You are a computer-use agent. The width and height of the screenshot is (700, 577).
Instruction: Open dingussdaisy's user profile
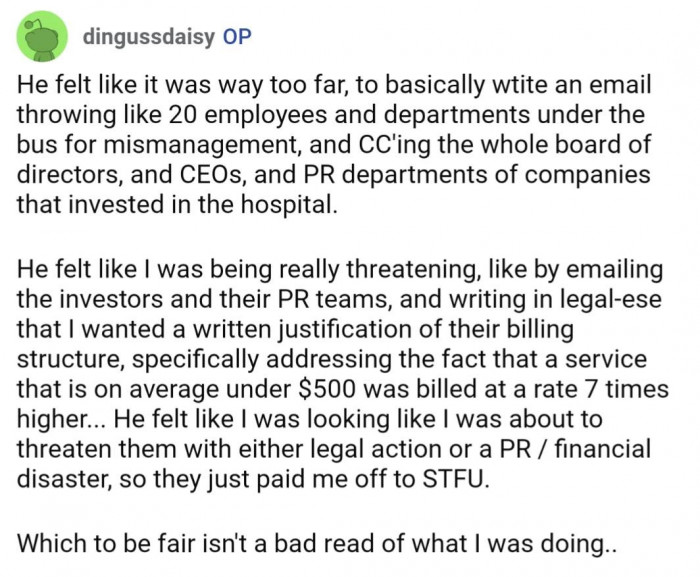162,38
